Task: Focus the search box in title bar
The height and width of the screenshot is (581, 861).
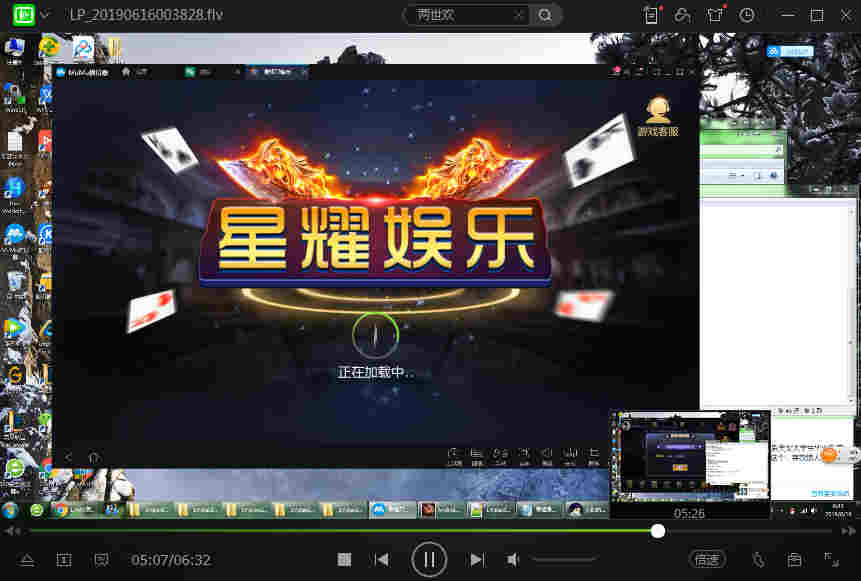Action: click(464, 15)
